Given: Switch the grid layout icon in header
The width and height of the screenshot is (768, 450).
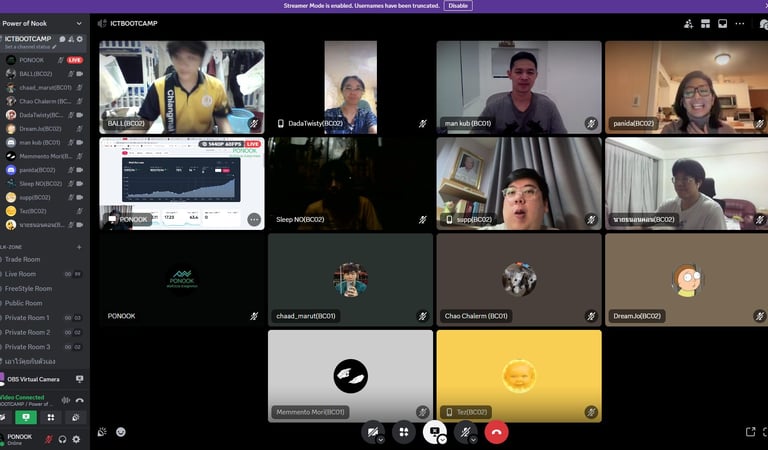Looking at the screenshot, I should (705, 24).
